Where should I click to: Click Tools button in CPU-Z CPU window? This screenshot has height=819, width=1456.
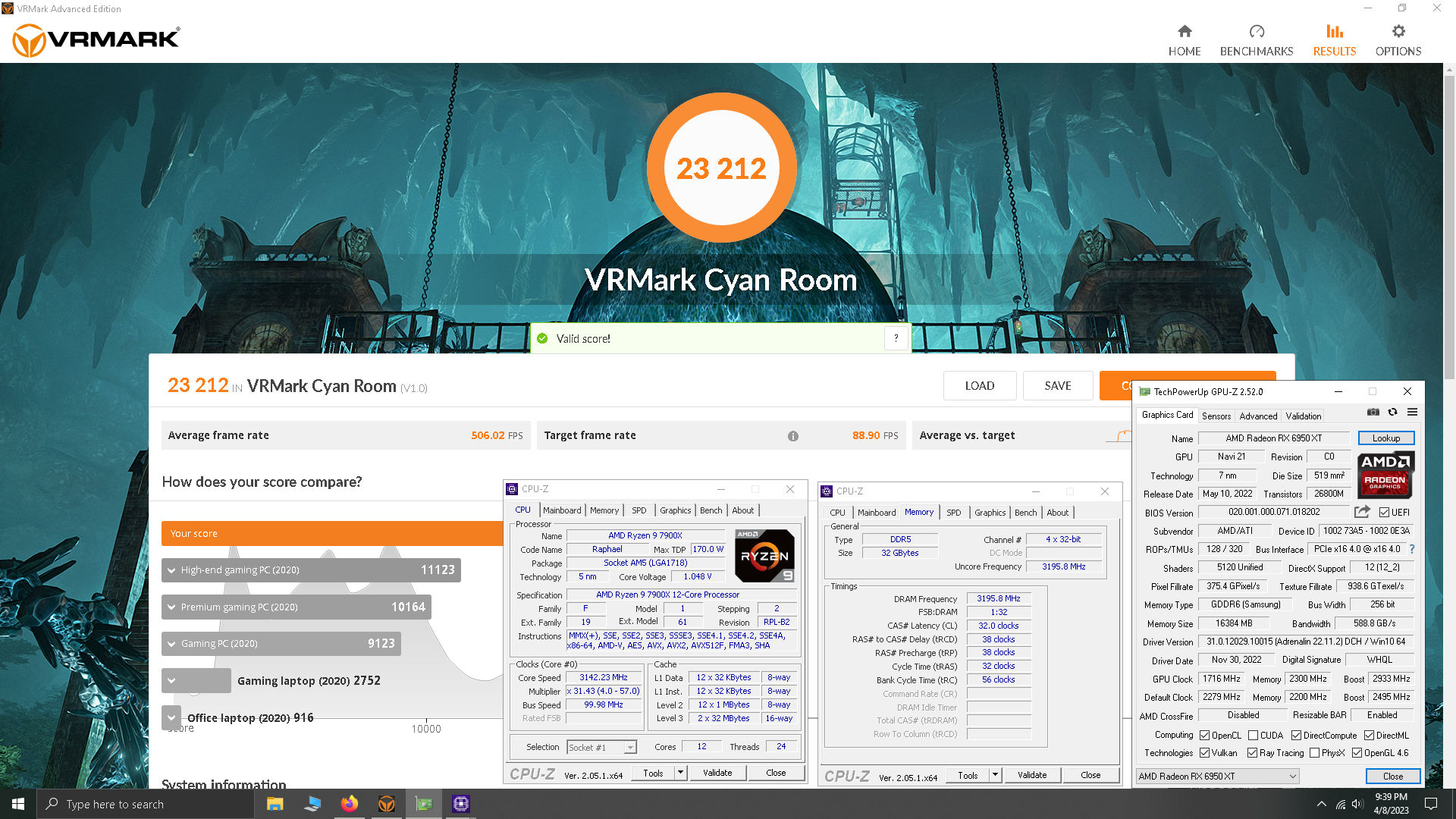(653, 773)
